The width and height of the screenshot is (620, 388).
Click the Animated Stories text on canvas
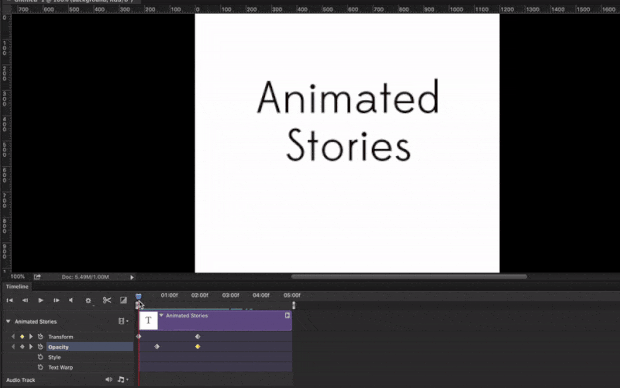(348, 121)
